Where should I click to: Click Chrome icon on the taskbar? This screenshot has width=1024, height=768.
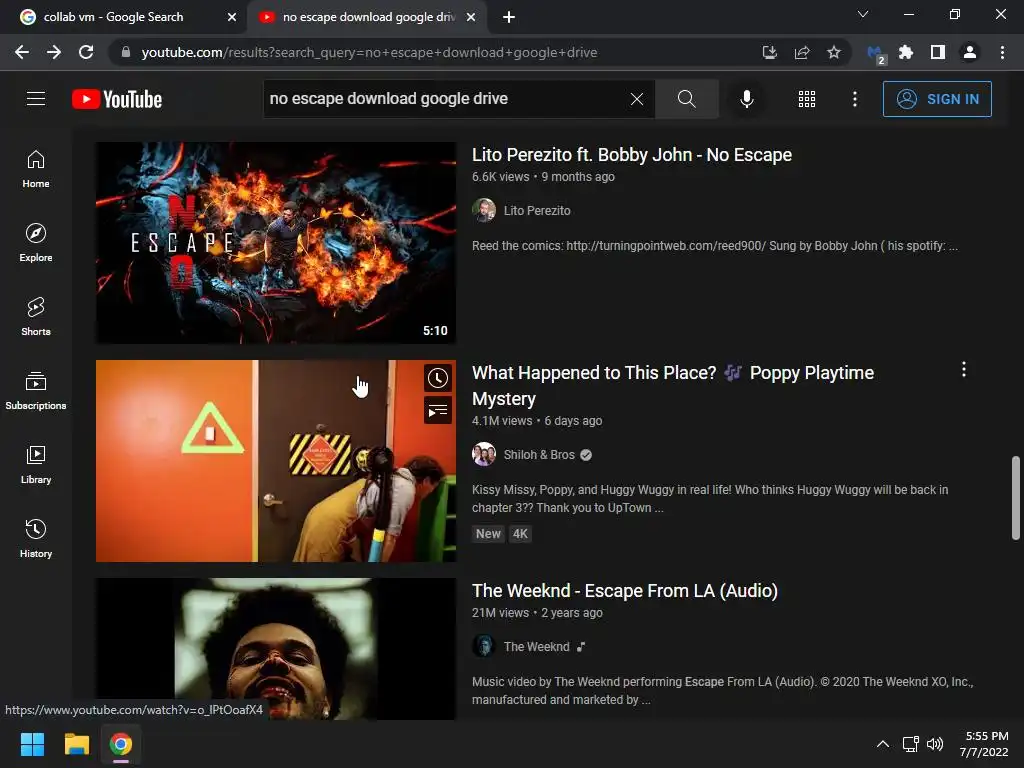[x=121, y=744]
